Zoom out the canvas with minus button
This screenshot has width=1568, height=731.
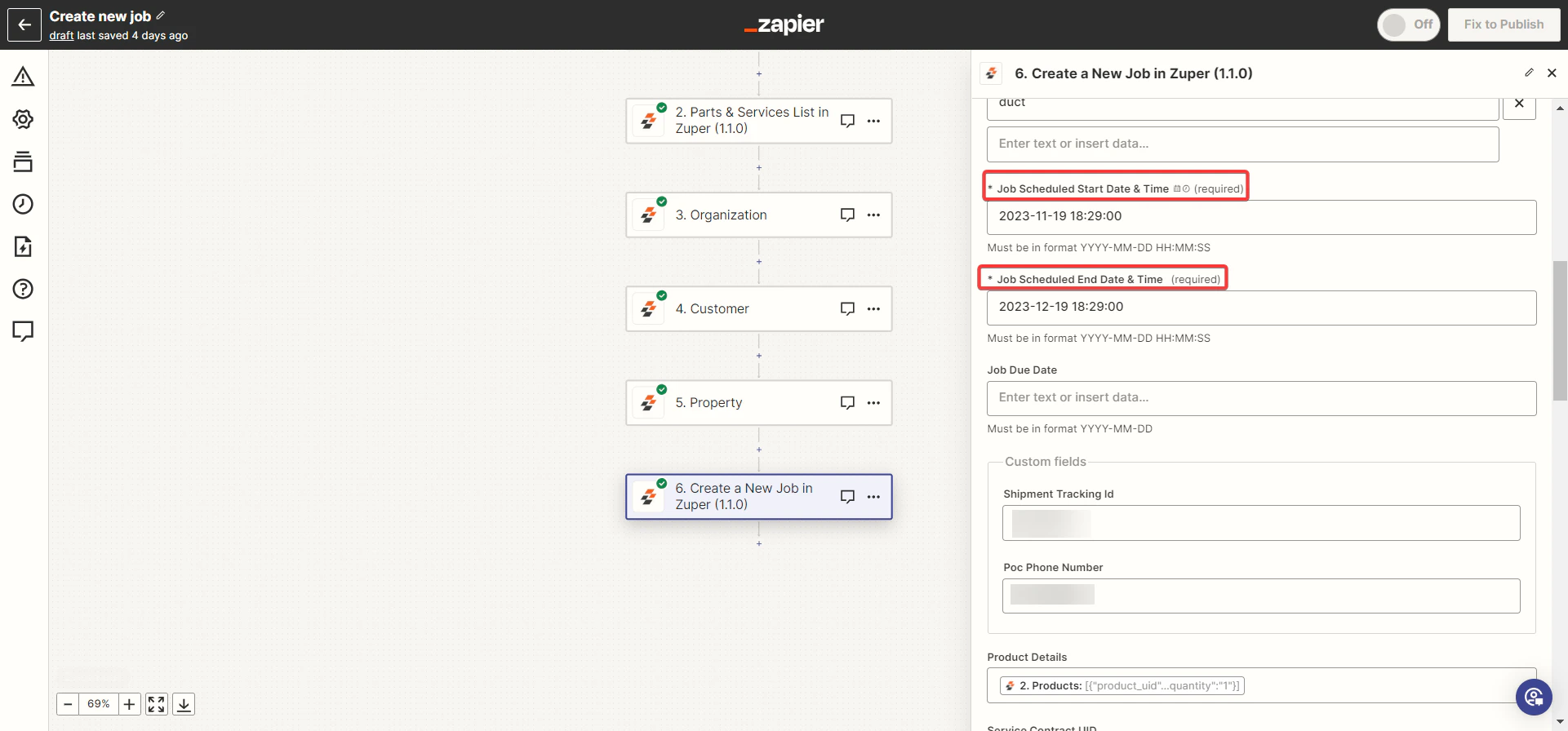pyautogui.click(x=68, y=704)
